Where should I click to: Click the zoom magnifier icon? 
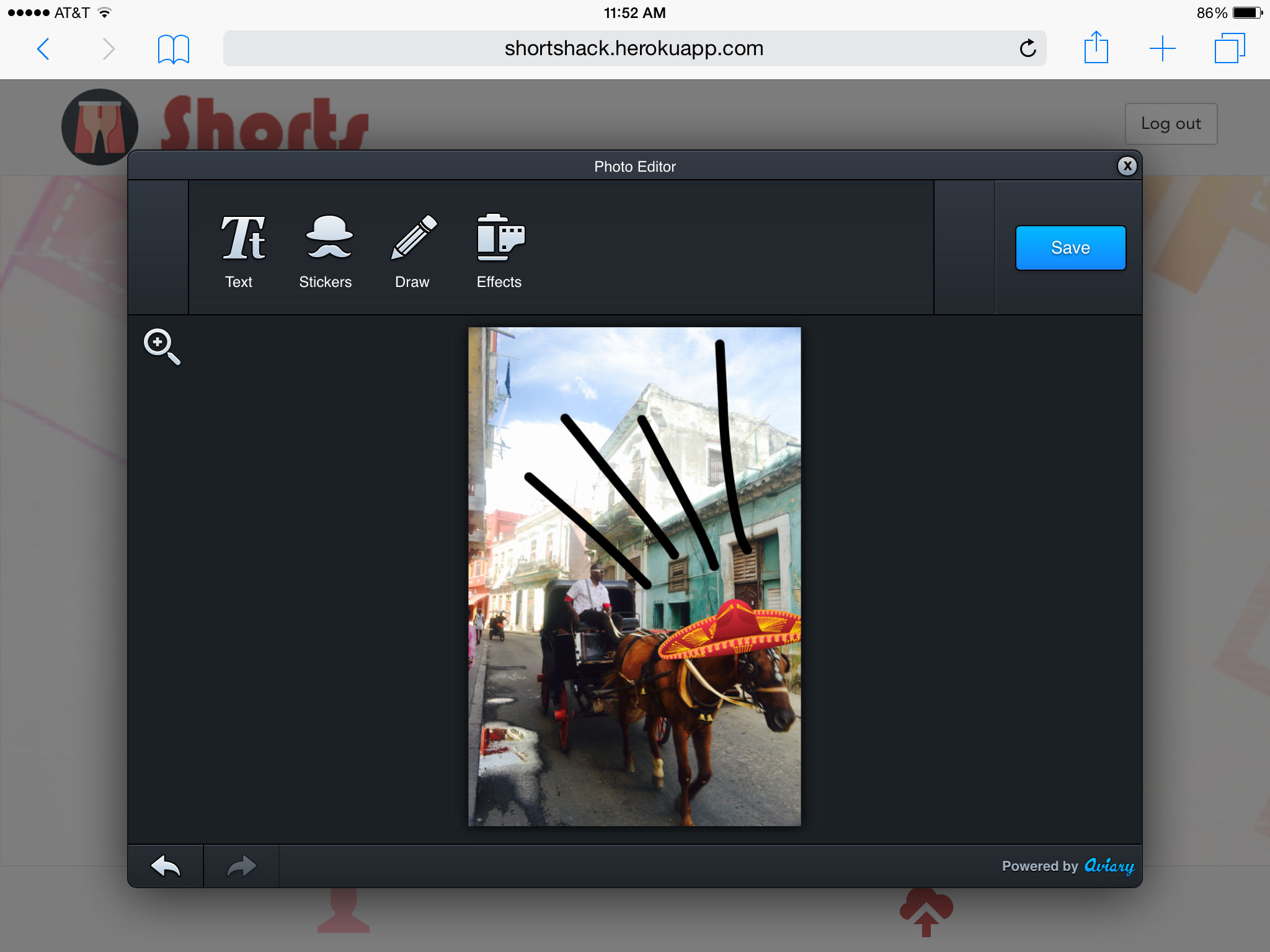161,346
